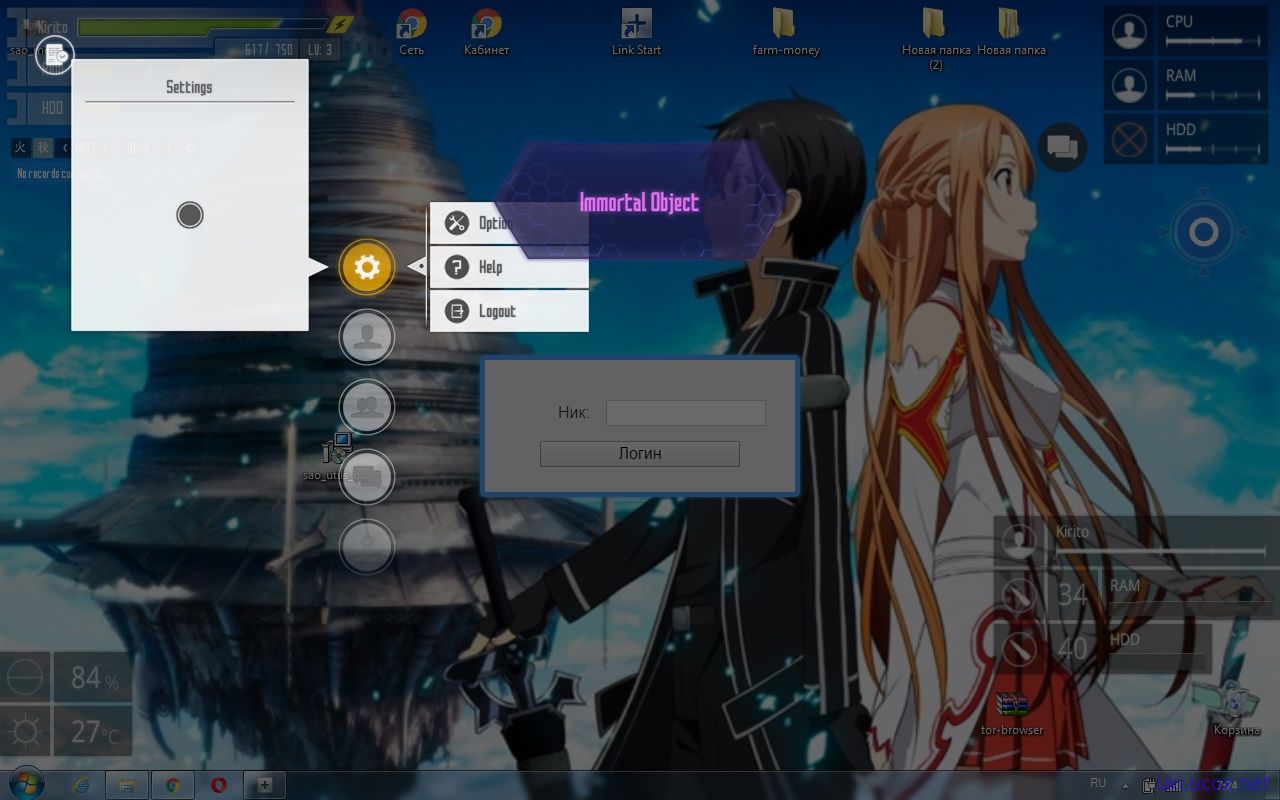
Task: Click the avatar icon beside CPU
Action: tap(1130, 31)
